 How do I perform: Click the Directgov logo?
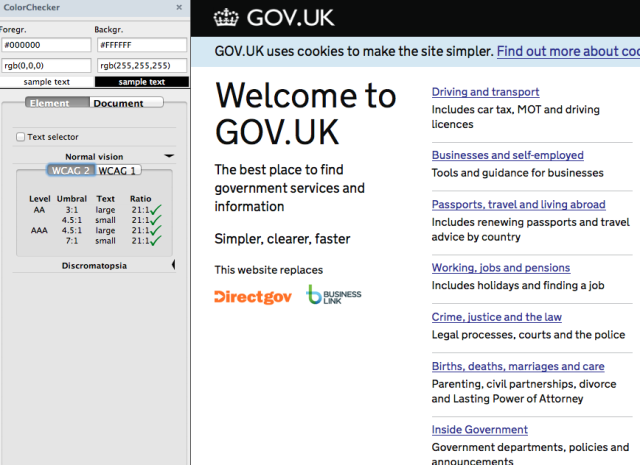pos(253,297)
